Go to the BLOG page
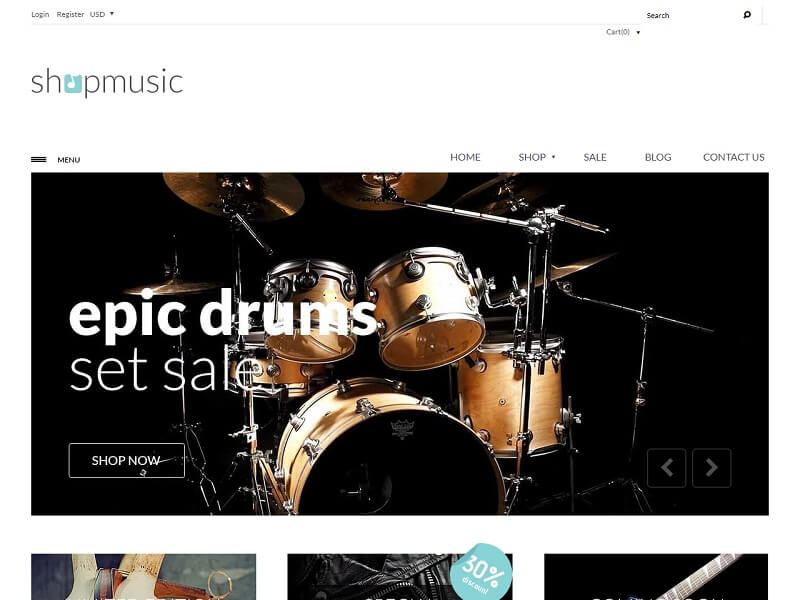800x600 pixels. click(658, 157)
